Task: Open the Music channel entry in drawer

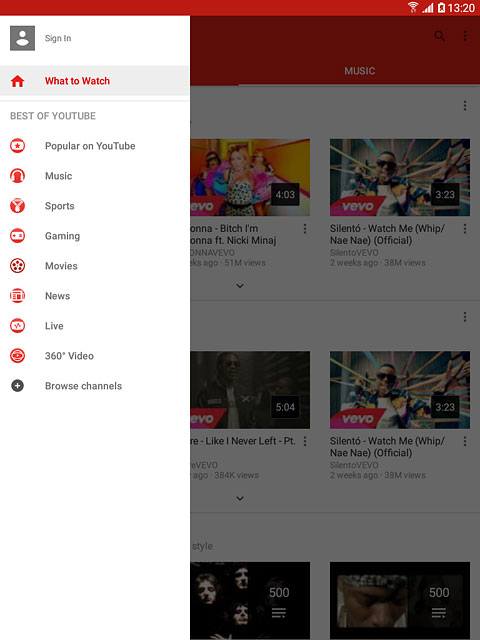Action: (x=95, y=176)
